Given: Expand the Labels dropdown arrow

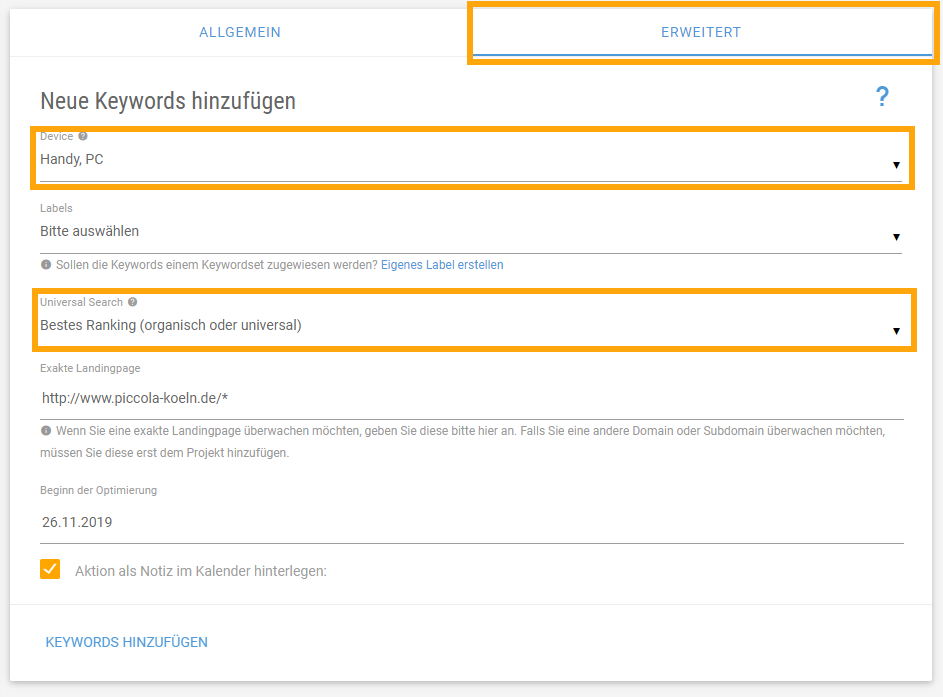Looking at the screenshot, I should (x=896, y=237).
